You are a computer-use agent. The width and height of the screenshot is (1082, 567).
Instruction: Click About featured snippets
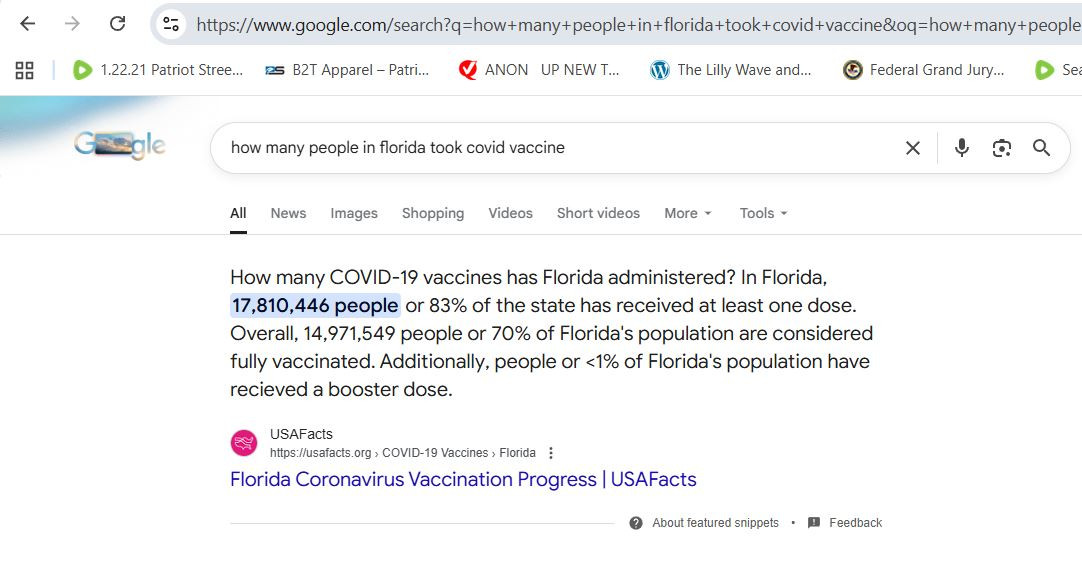pyautogui.click(x=714, y=523)
